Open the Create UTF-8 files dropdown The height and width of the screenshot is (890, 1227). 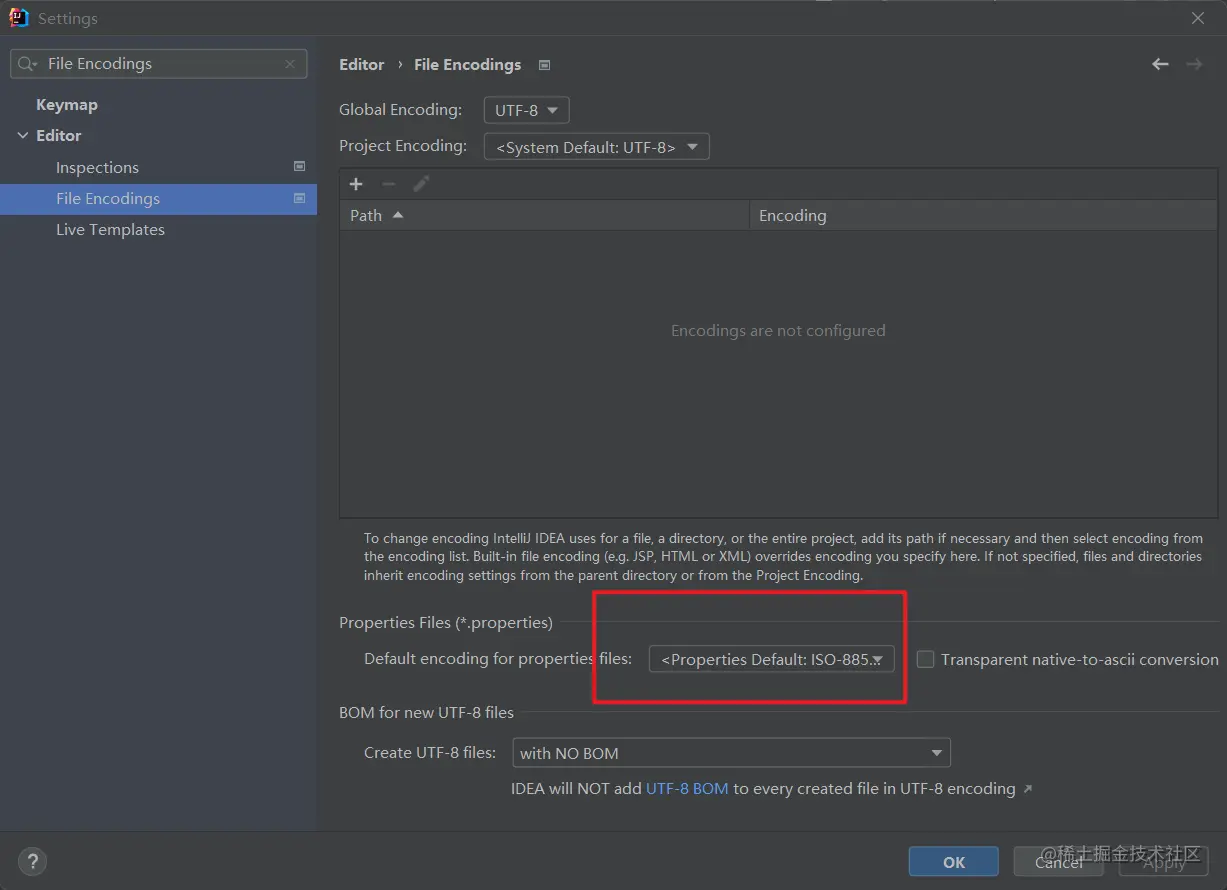click(731, 752)
